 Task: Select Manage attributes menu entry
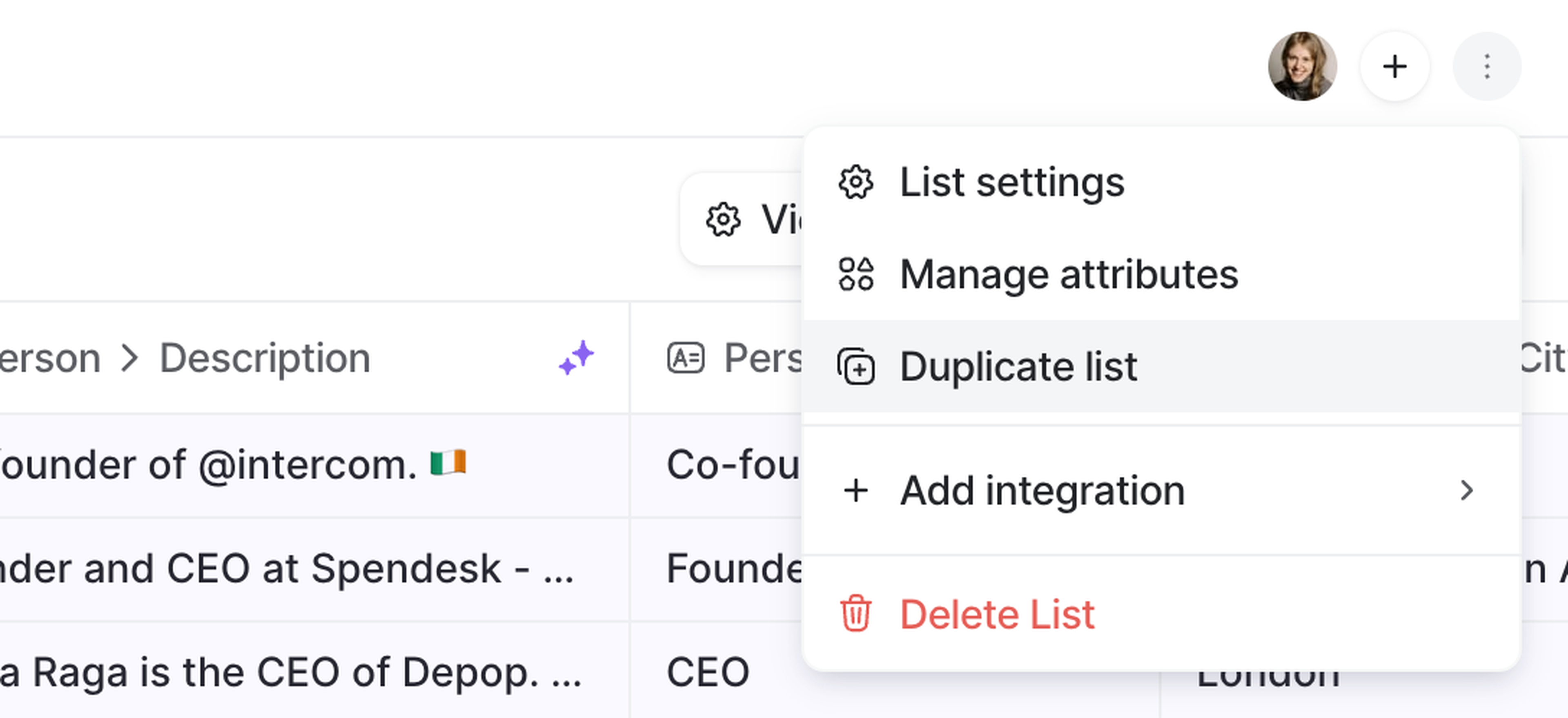tap(1069, 274)
